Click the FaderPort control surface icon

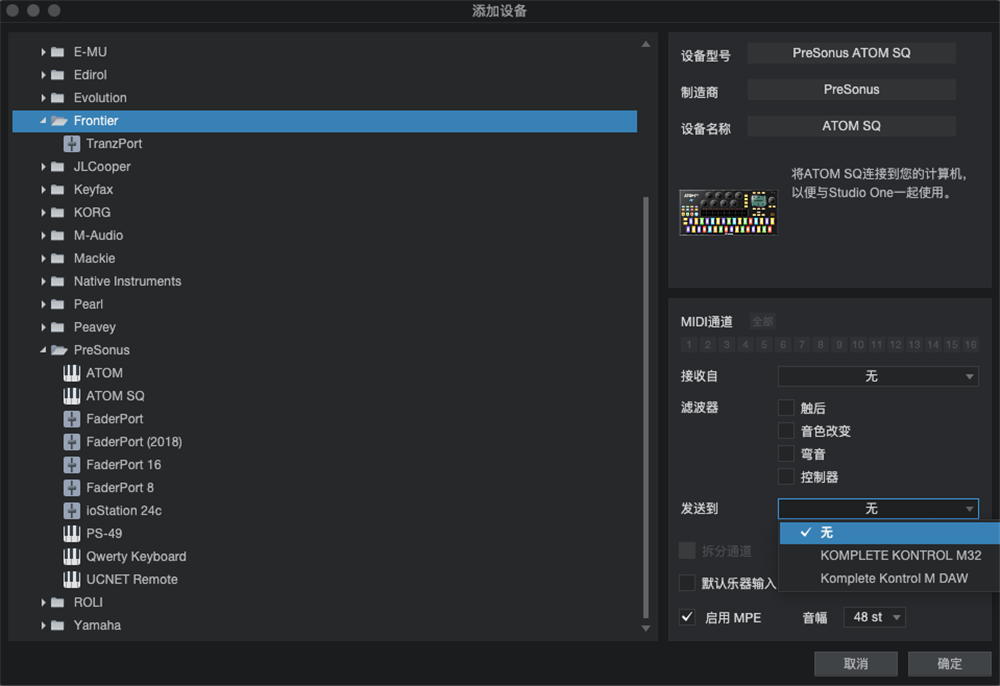71,419
